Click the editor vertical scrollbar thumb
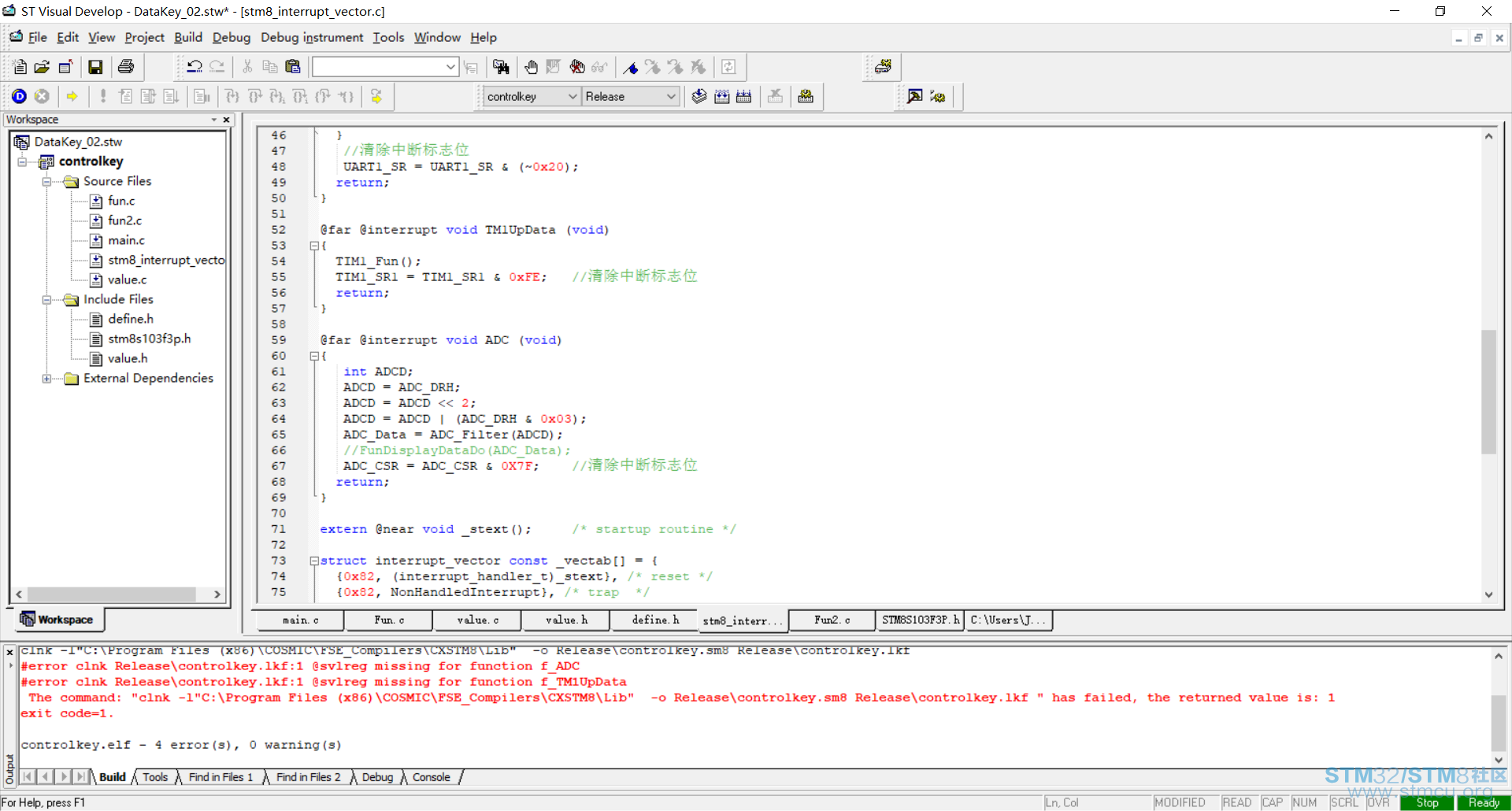 click(x=1488, y=391)
